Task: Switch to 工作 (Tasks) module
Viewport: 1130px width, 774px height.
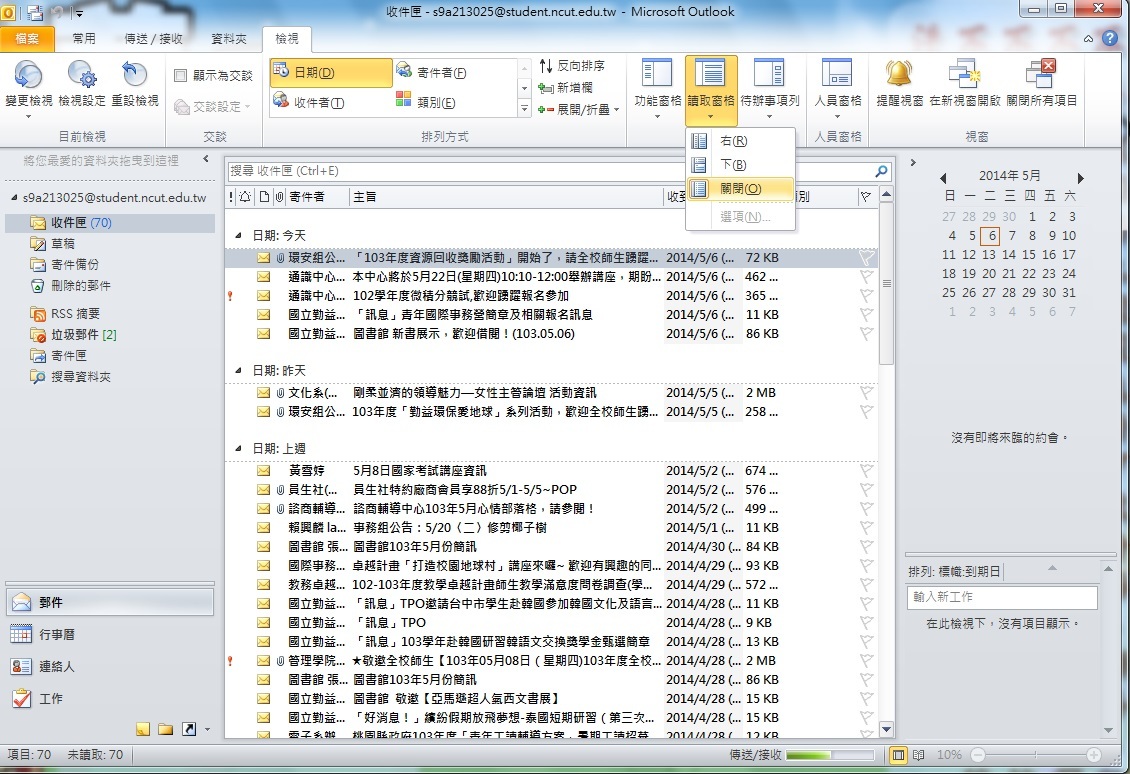Action: (x=110, y=698)
